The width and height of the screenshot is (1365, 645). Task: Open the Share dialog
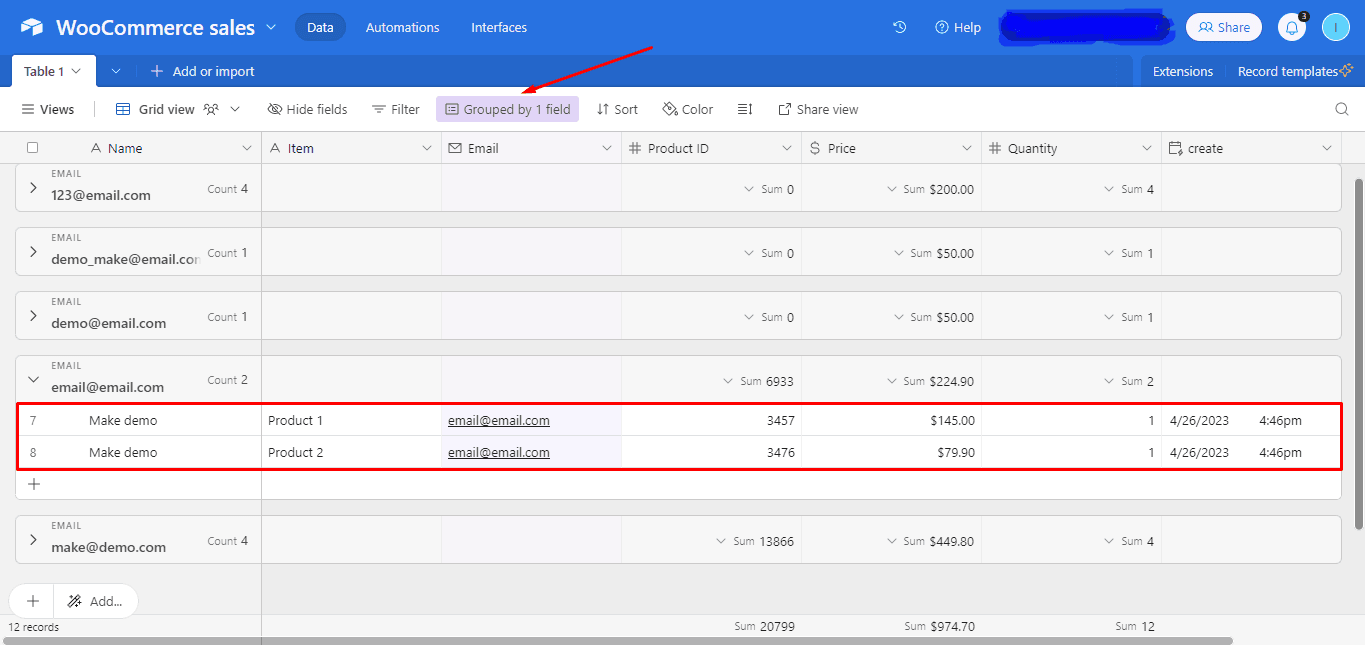[1223, 27]
